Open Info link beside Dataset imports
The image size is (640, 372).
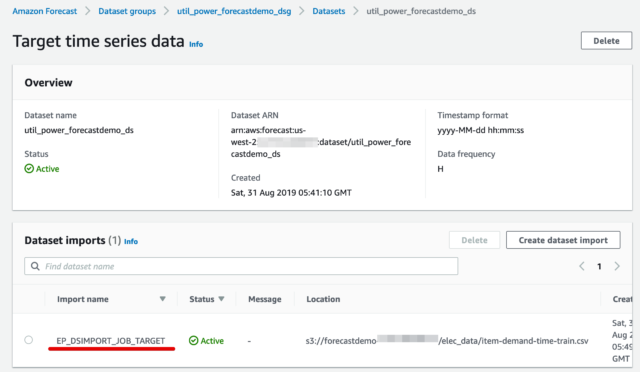tap(131, 241)
